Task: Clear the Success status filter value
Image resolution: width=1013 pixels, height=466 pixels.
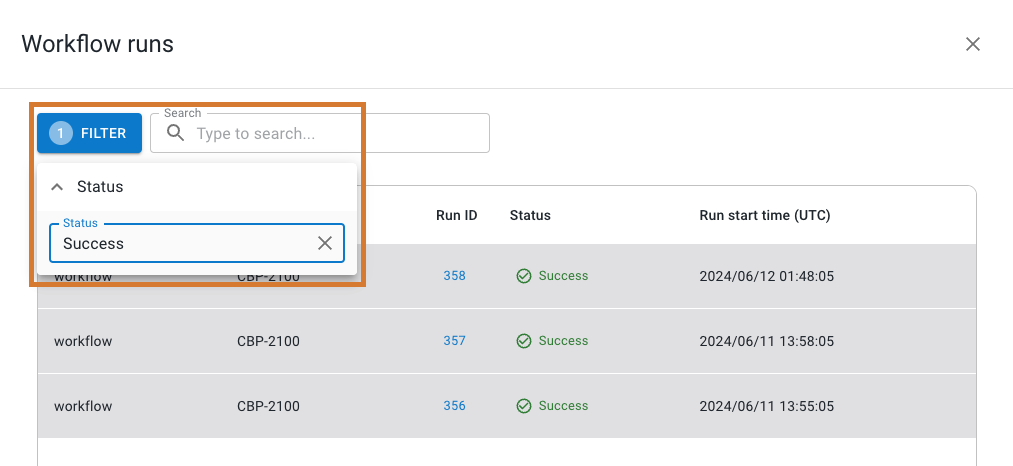Action: (325, 243)
